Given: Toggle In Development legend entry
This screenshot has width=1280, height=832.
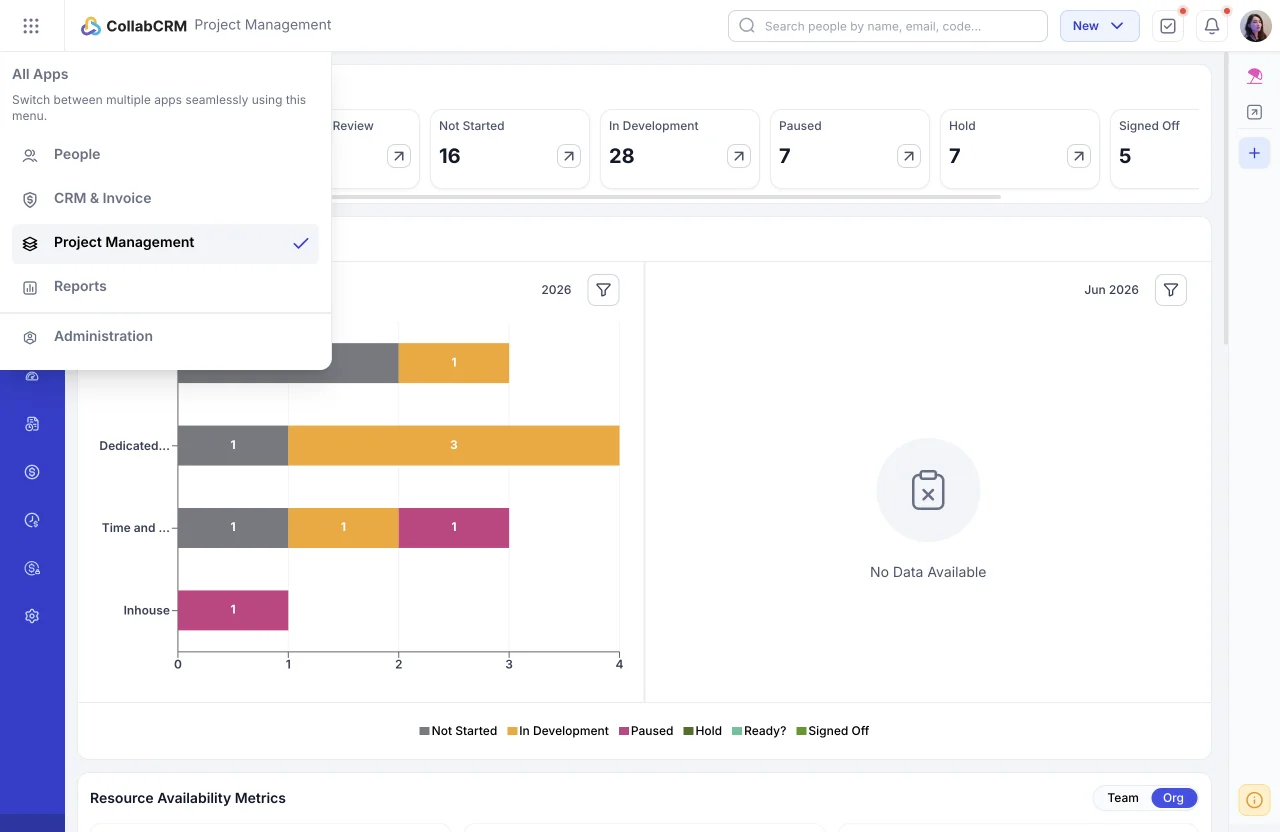Looking at the screenshot, I should point(558,731).
